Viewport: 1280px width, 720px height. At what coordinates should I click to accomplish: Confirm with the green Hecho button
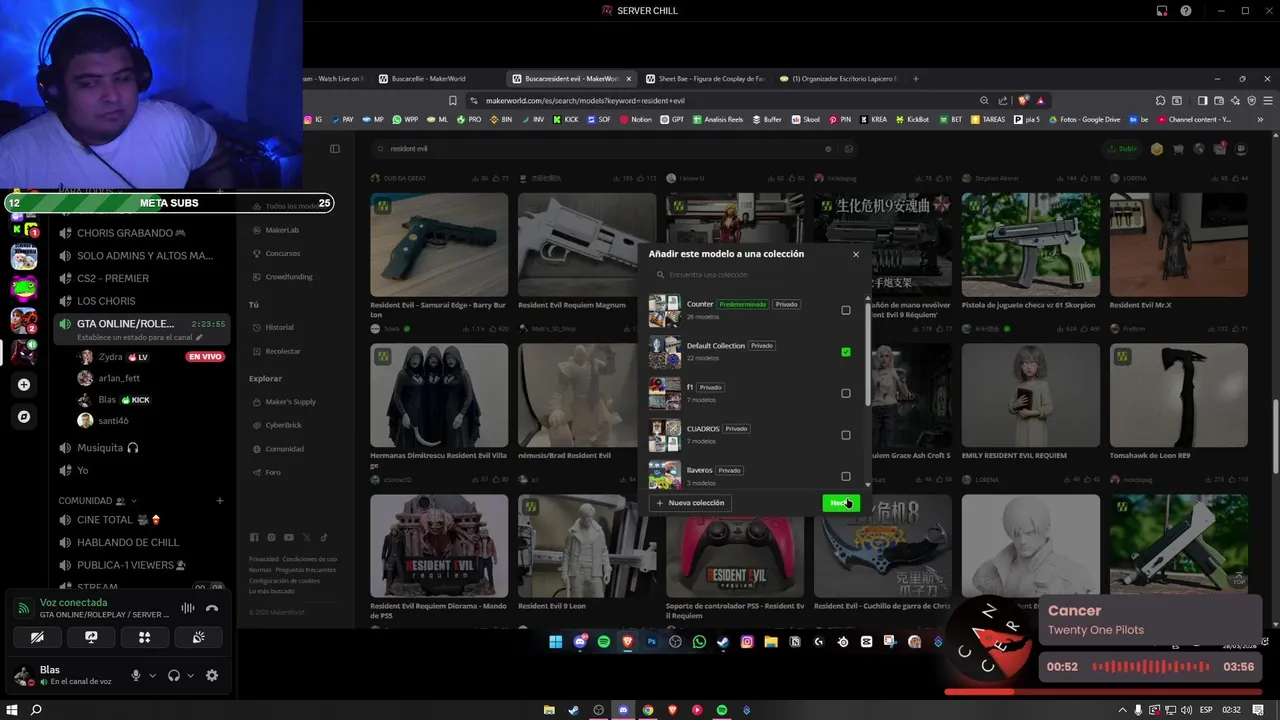(x=841, y=503)
